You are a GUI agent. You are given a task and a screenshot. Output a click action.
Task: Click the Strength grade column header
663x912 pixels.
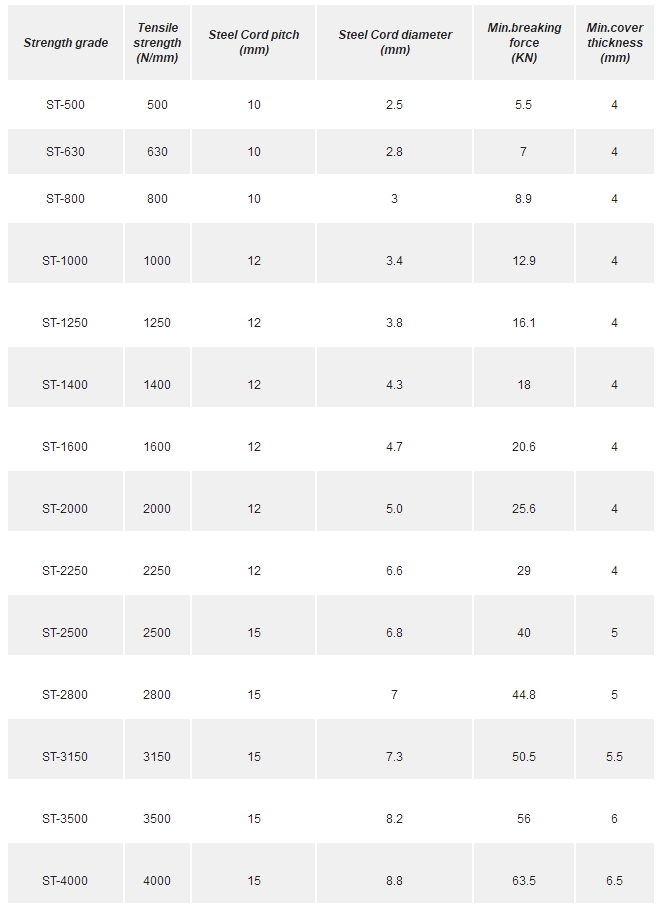tap(66, 42)
